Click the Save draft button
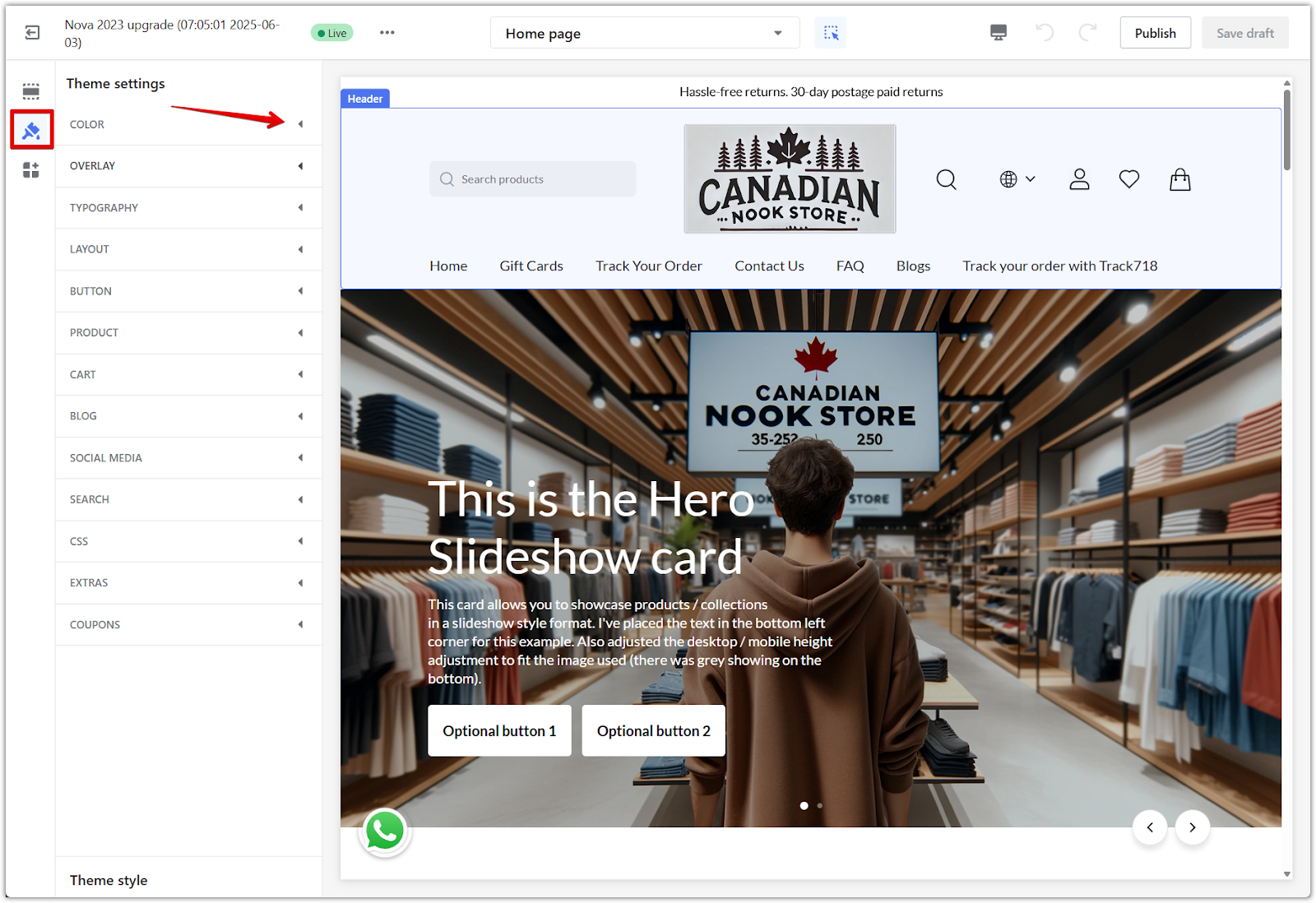Viewport: 1316px width, 903px height. tap(1245, 33)
